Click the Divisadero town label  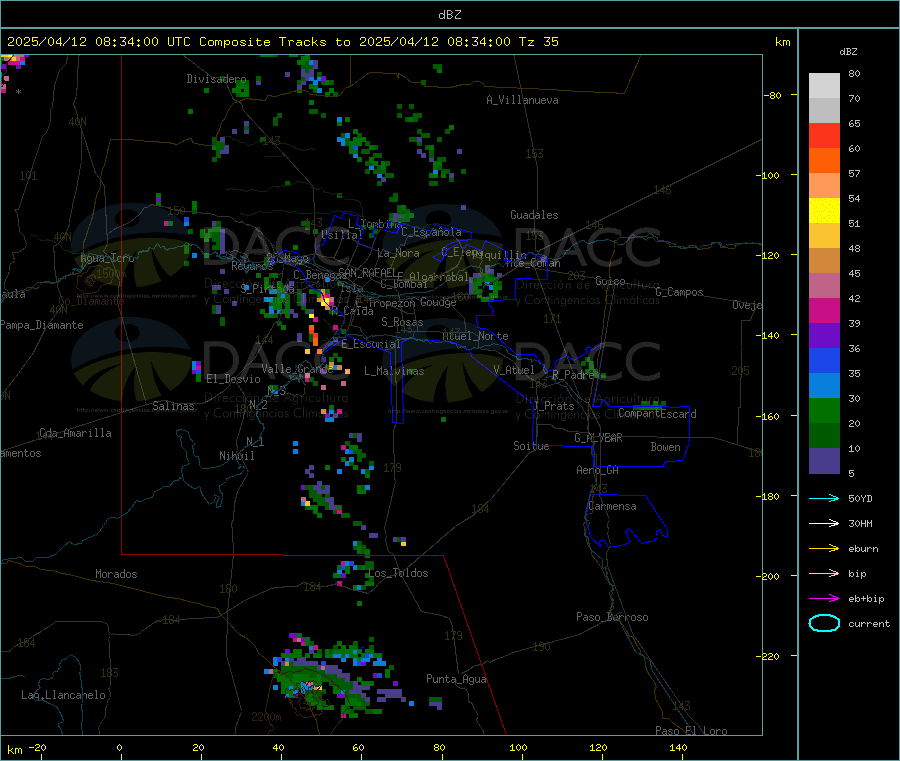(x=216, y=79)
